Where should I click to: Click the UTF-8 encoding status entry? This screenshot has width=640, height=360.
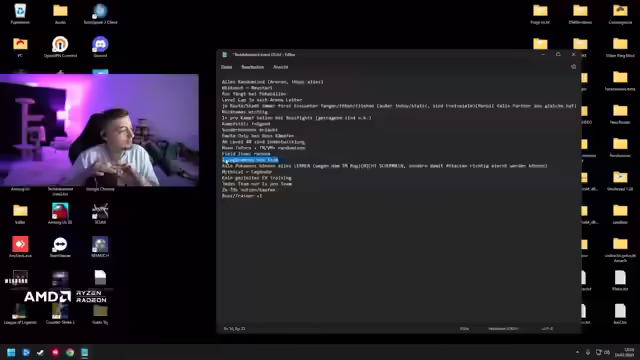547,329
